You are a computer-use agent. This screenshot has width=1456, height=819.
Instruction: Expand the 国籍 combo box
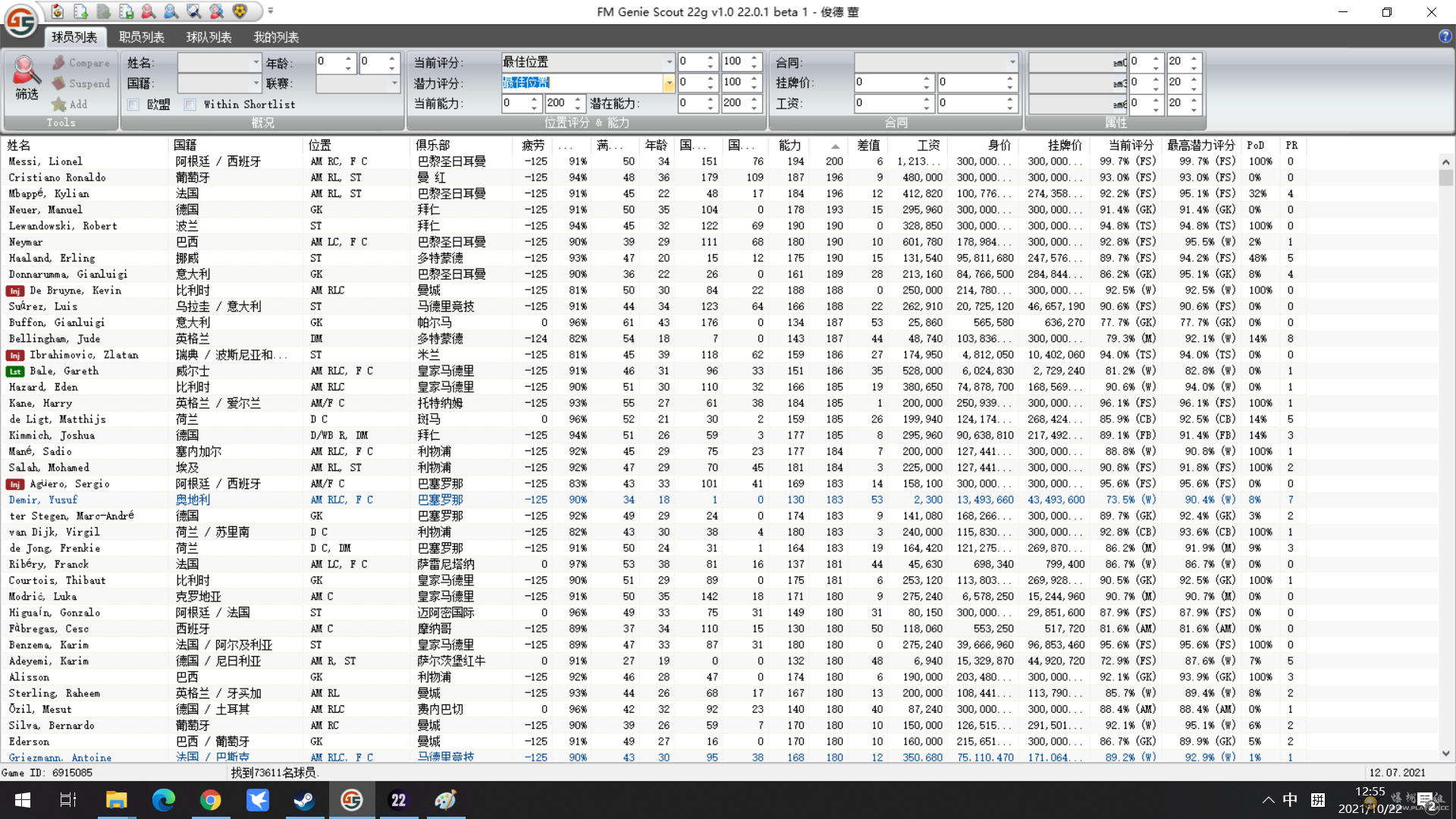pos(256,83)
